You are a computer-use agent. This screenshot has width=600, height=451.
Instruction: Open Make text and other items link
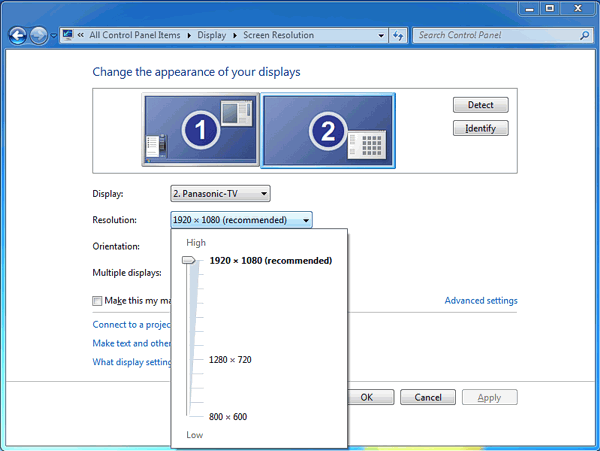(x=132, y=344)
